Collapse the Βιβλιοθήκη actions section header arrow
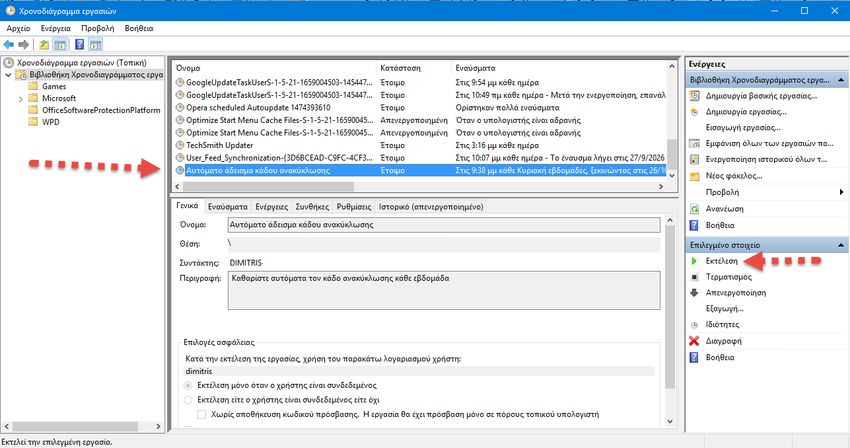The width and height of the screenshot is (850, 448). (x=841, y=80)
